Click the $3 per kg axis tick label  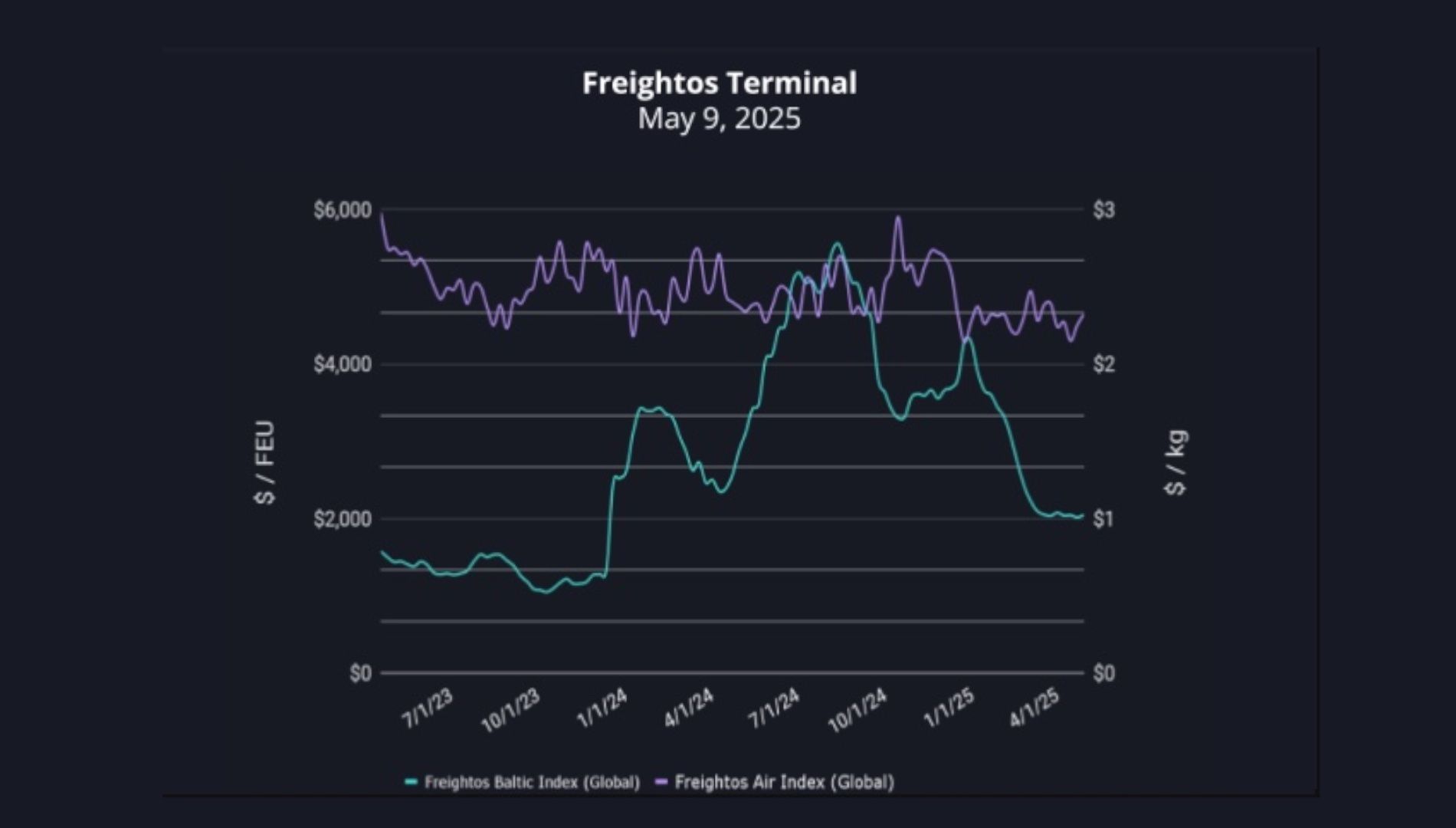pyautogui.click(x=1103, y=210)
